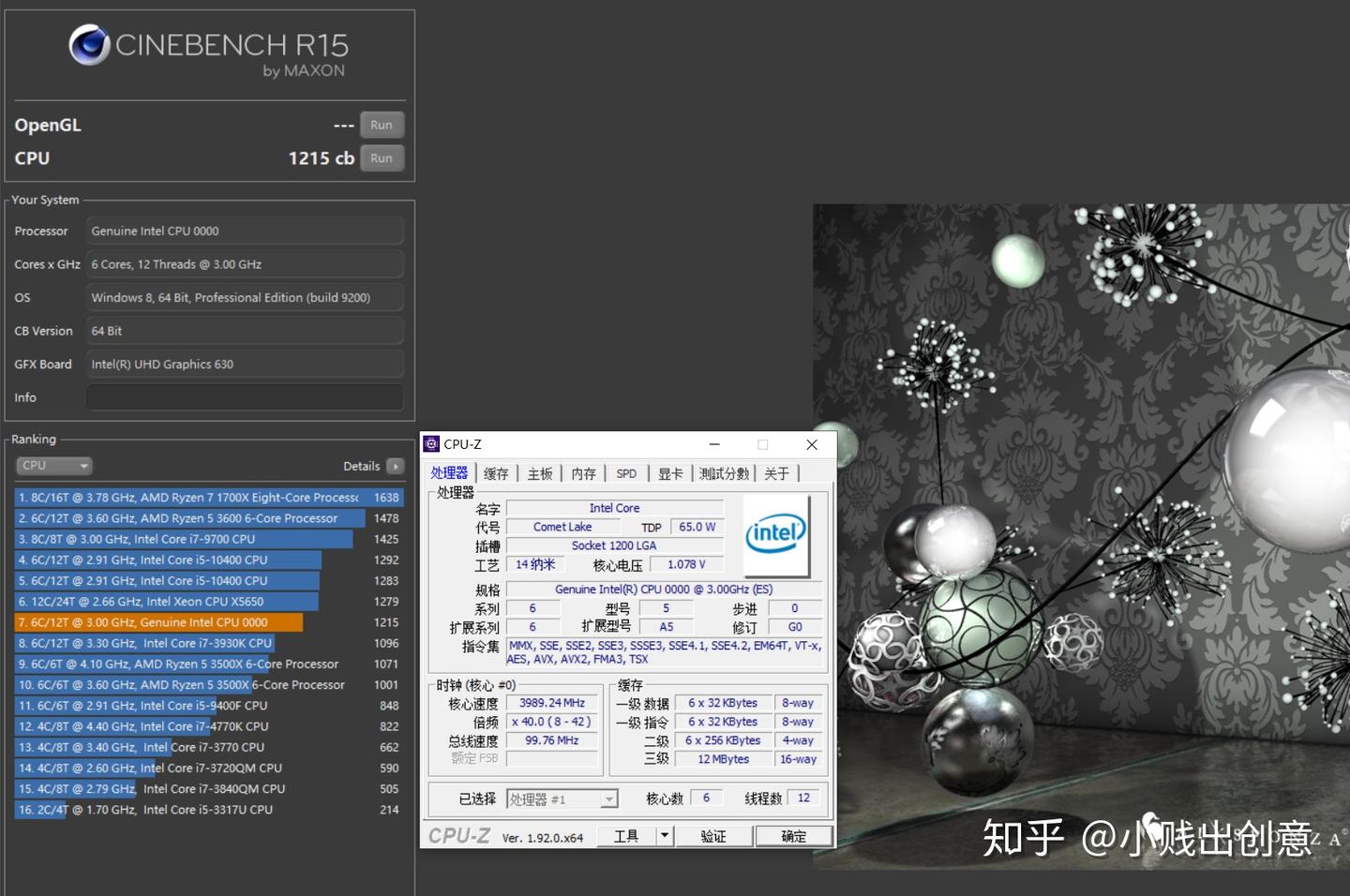
Task: Select ranking row Intel Xeon CPU X5650
Action: click(208, 602)
